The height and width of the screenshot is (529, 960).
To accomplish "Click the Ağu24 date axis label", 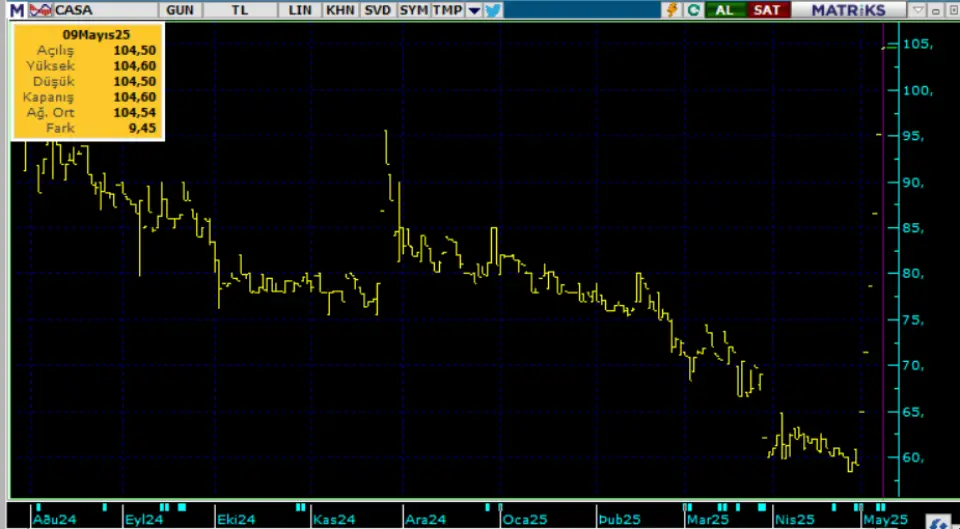I will 54,520.
